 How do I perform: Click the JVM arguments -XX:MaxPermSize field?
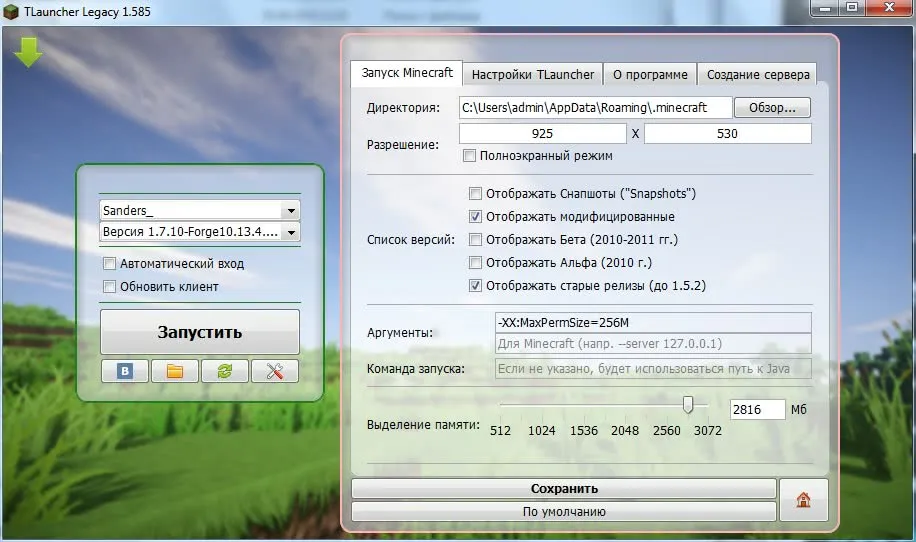pos(653,323)
